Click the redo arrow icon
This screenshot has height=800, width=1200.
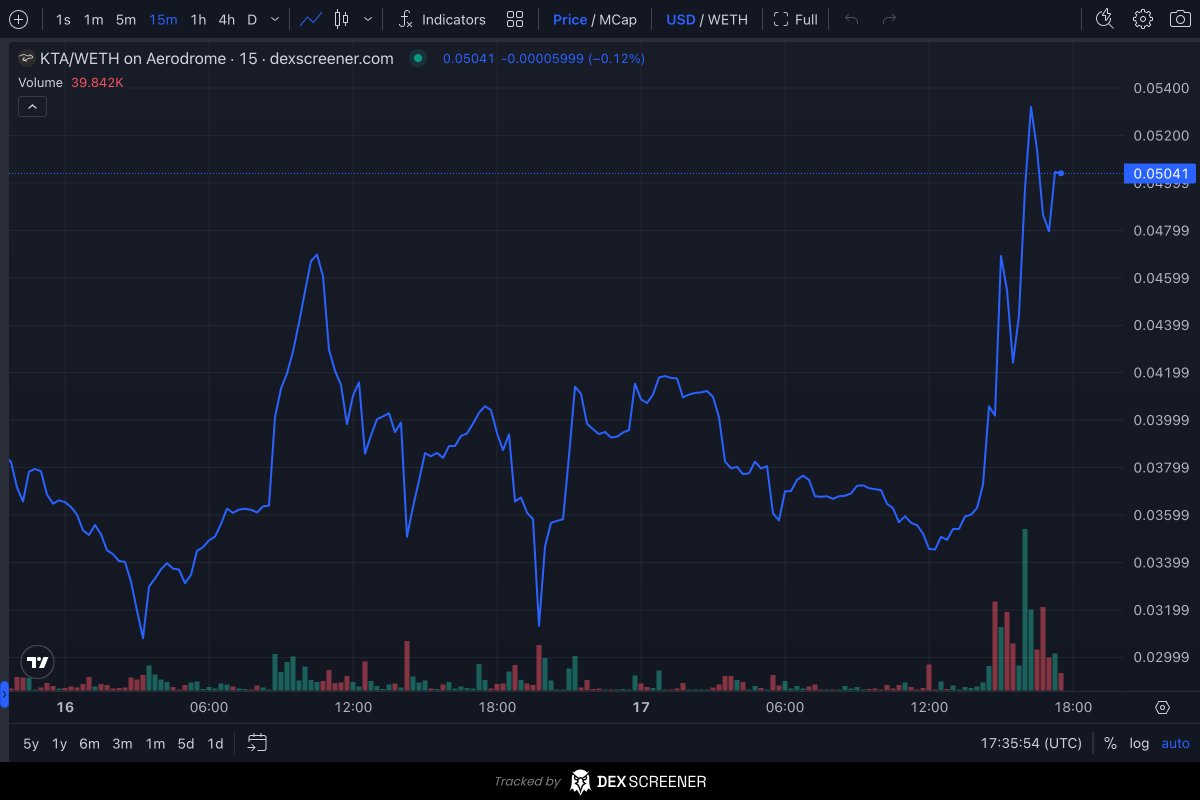point(889,19)
